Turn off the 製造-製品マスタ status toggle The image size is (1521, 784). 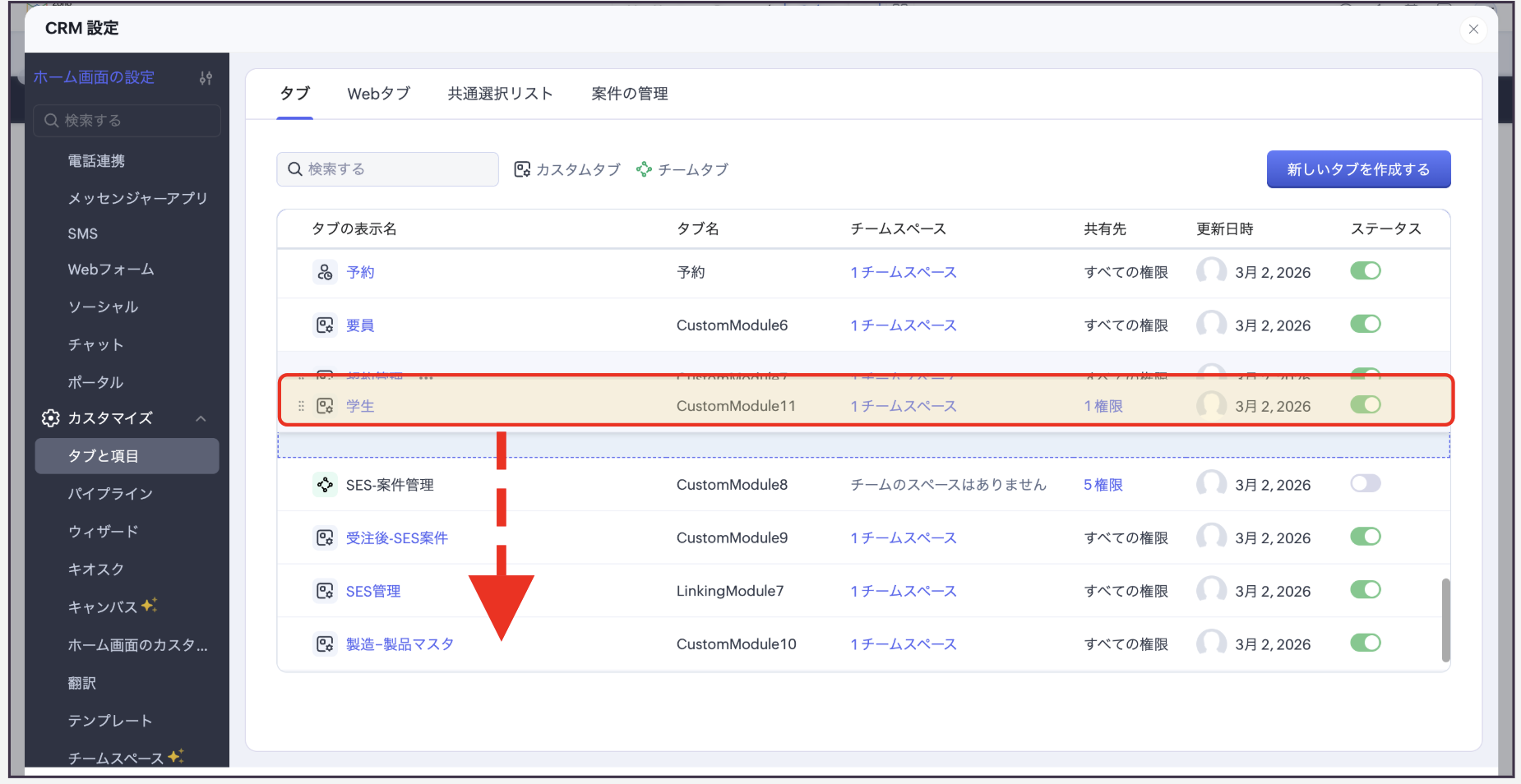click(x=1365, y=643)
